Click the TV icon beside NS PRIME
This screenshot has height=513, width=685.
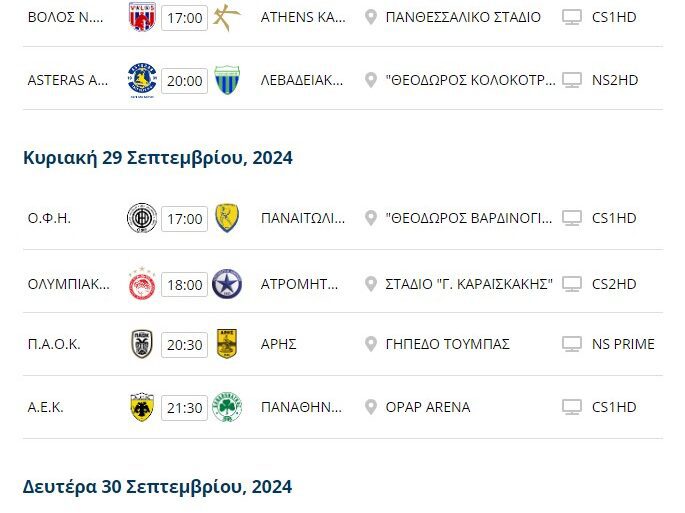click(572, 344)
